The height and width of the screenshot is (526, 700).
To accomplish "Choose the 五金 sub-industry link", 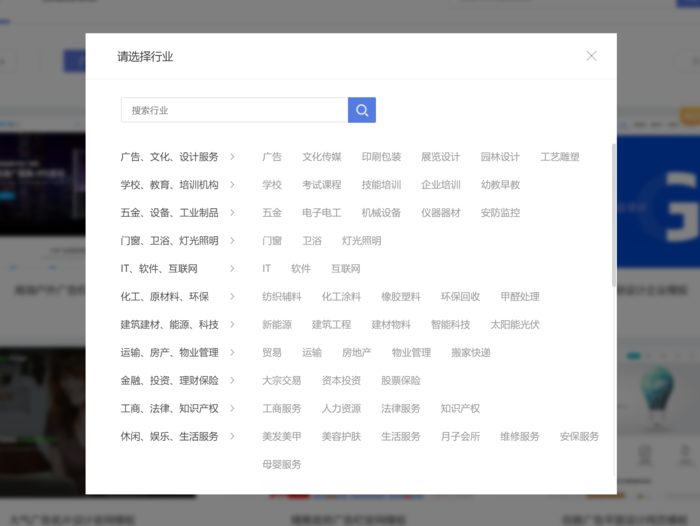I will pyautogui.click(x=272, y=213).
